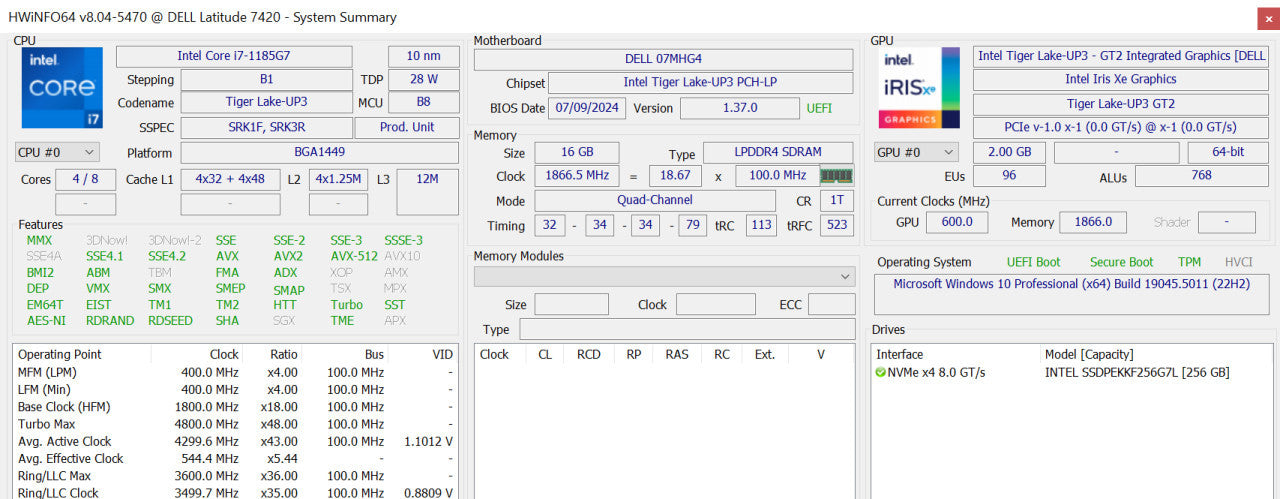The width and height of the screenshot is (1280, 499).
Task: Close the System Summary window
Action: click(1266, 17)
